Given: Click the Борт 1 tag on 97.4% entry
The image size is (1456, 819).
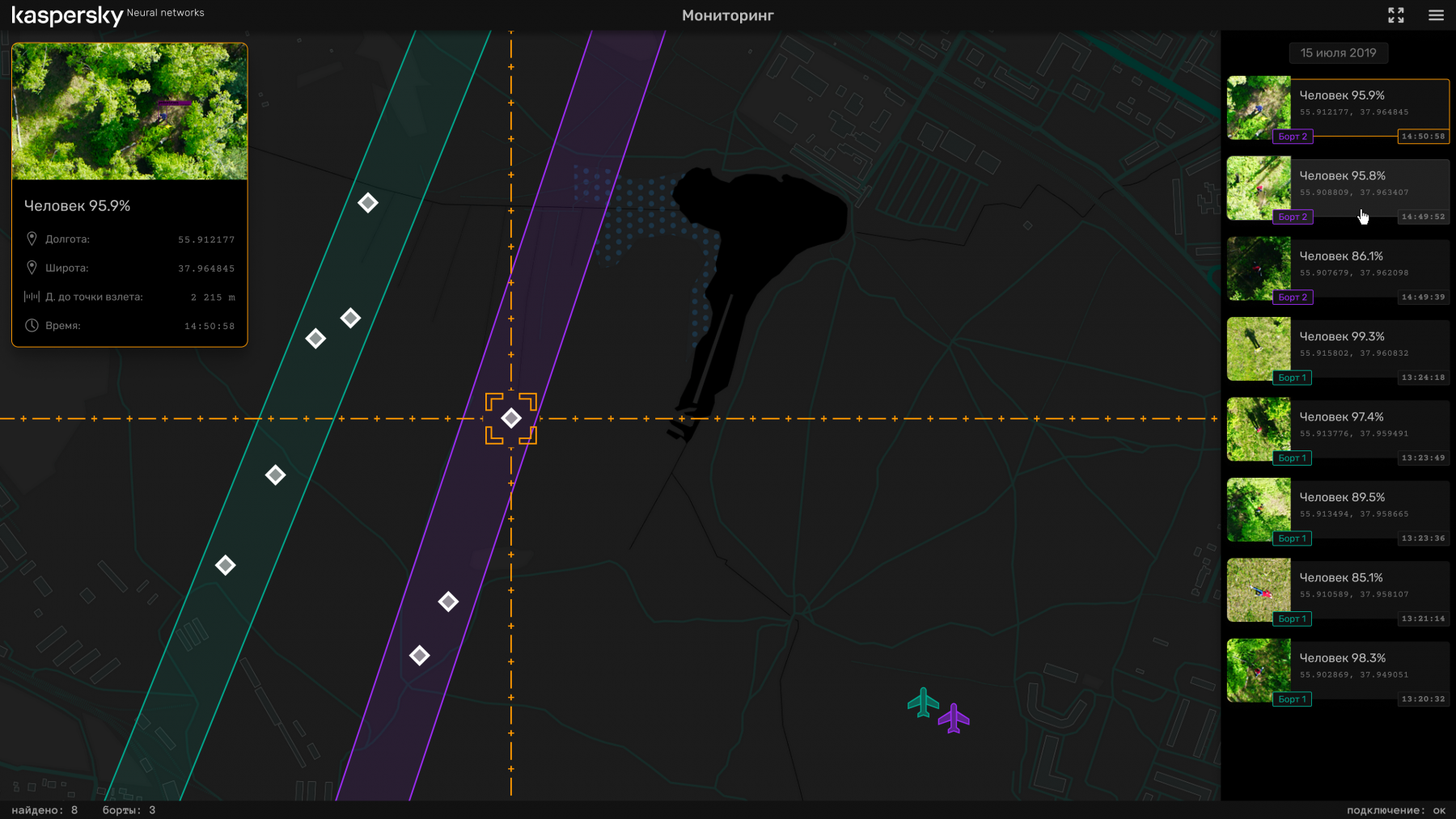Looking at the screenshot, I should [x=1292, y=458].
